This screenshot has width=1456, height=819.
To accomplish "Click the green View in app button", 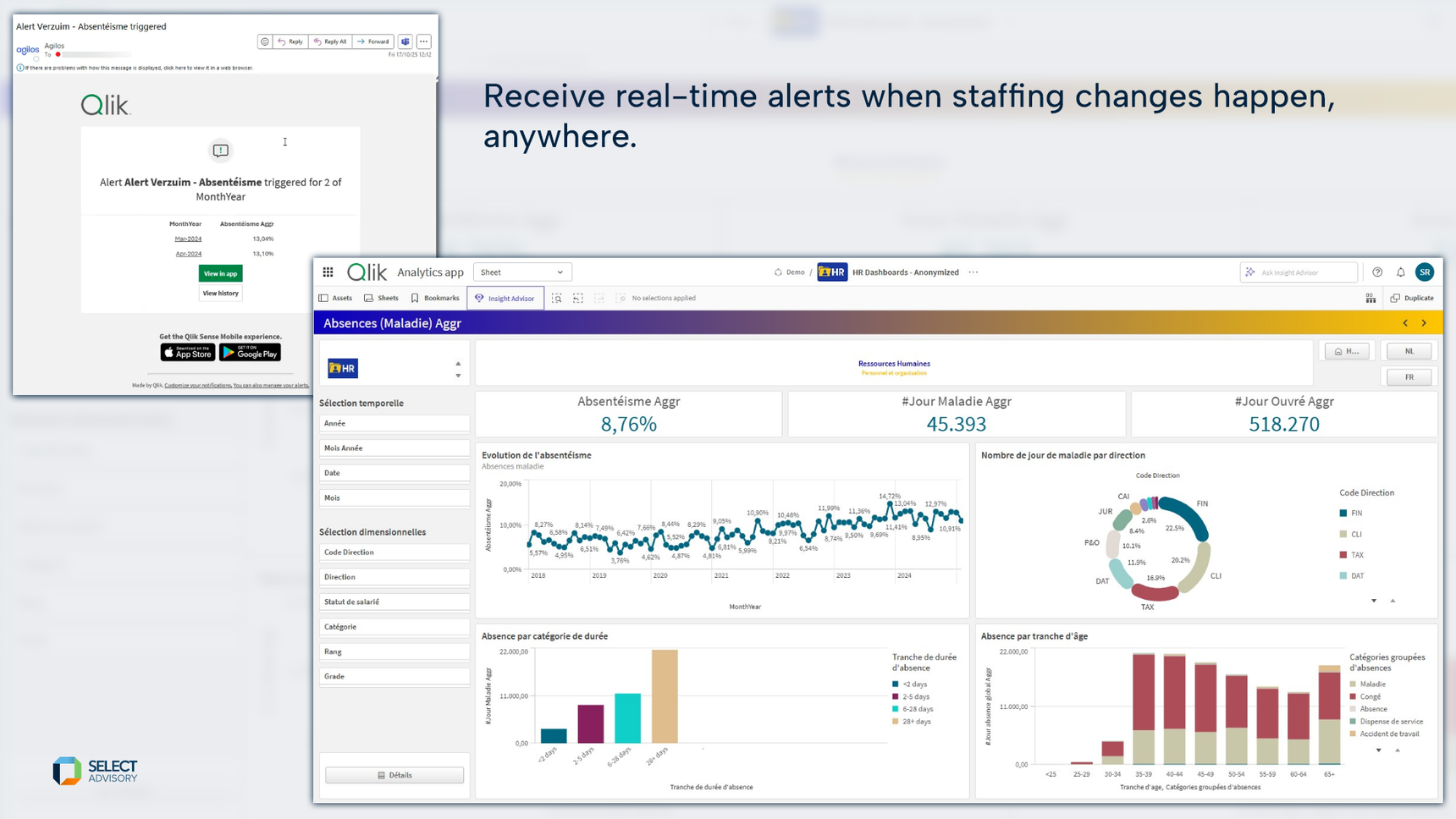I will (221, 273).
